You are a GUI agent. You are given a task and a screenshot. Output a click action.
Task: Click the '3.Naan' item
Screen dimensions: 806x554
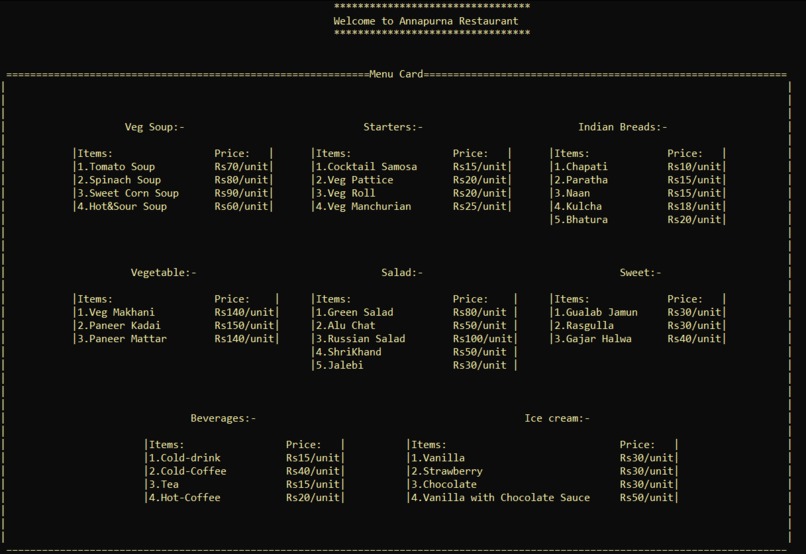click(572, 193)
